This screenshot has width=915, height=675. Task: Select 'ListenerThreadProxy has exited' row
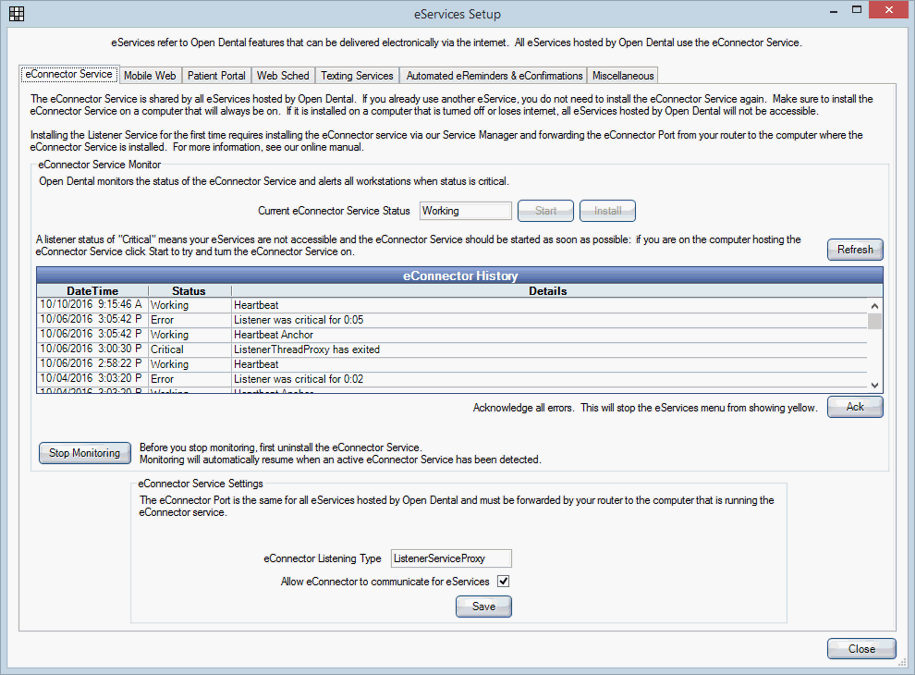click(x=452, y=349)
